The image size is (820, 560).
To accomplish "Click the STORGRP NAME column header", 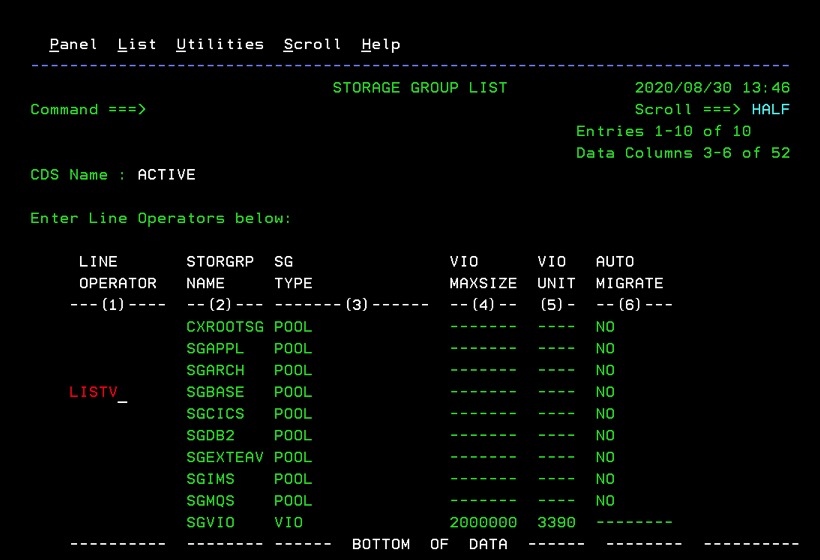I will pyautogui.click(x=220, y=272).
